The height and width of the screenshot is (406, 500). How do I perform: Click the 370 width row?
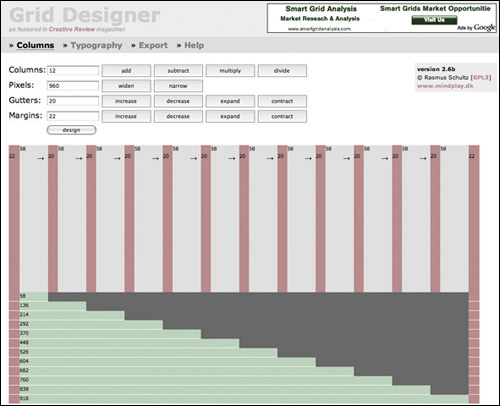point(110,333)
